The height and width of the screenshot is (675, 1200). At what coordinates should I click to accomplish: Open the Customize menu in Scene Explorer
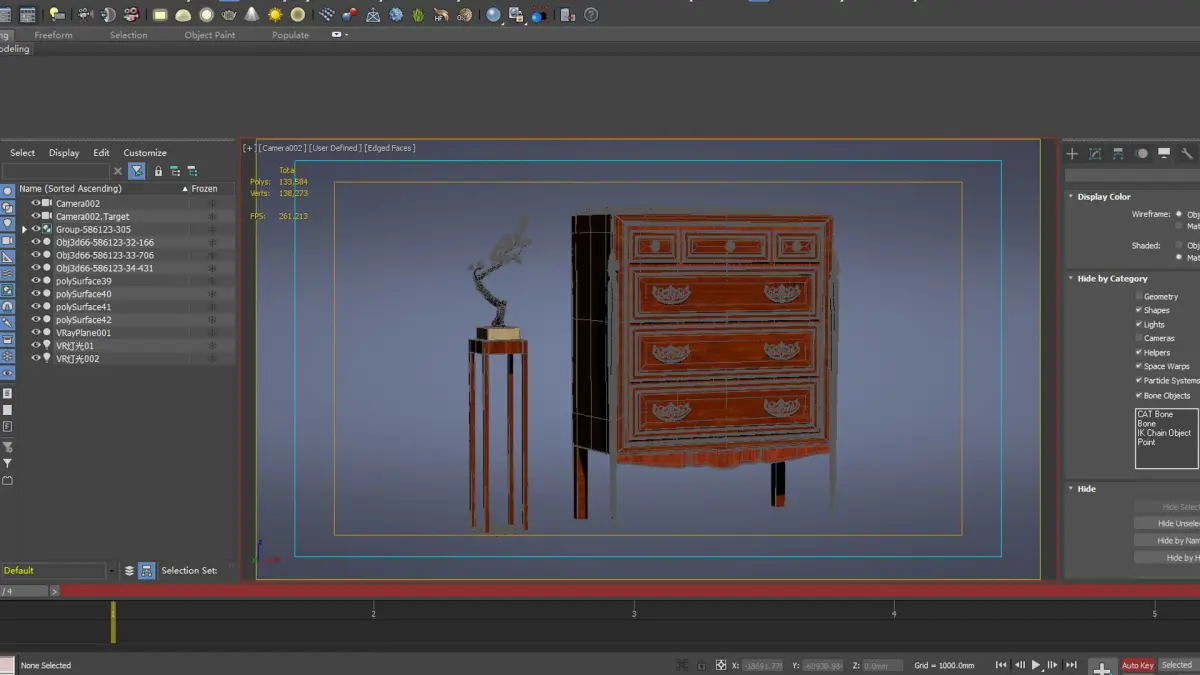tap(145, 153)
